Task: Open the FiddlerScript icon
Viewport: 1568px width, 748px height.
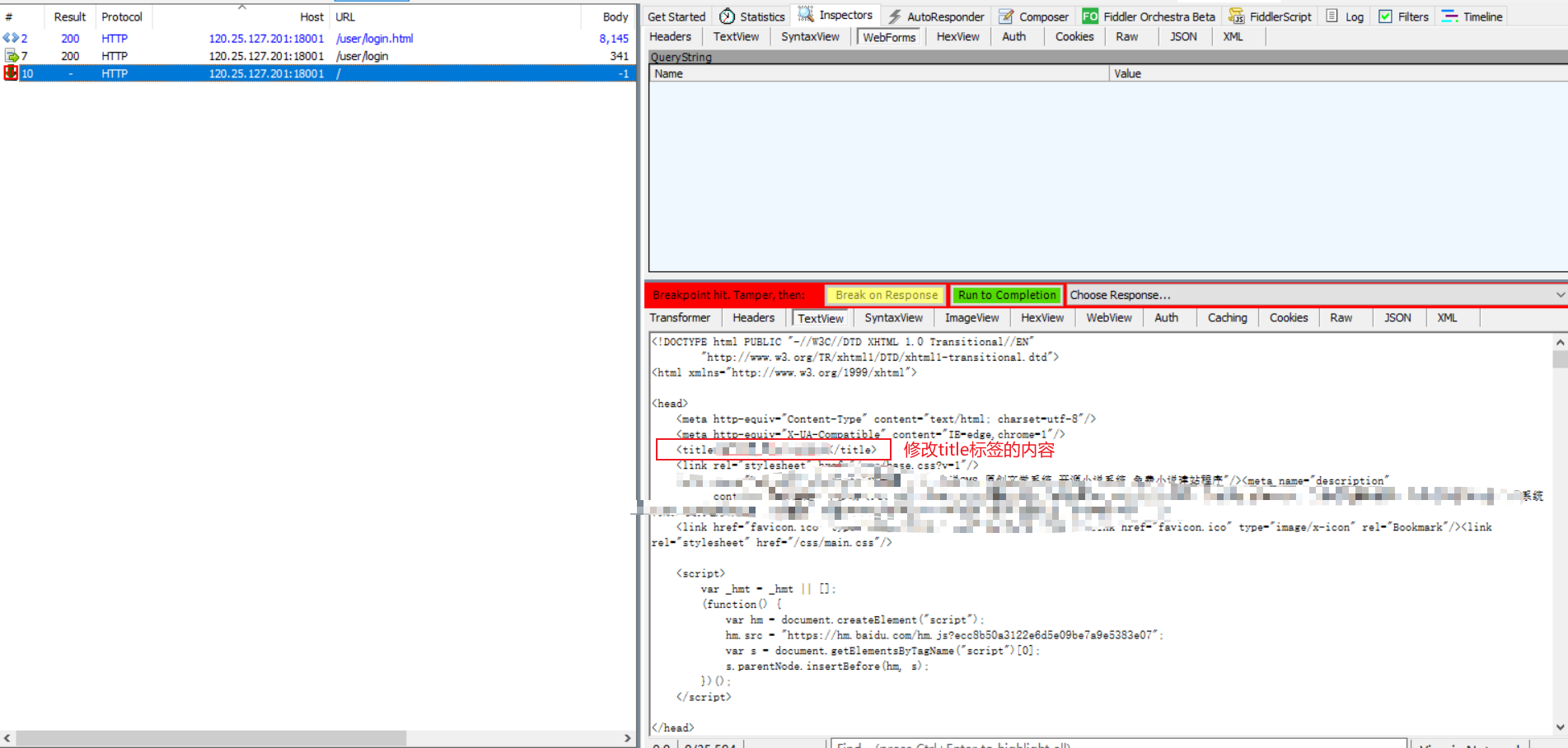Action: [1236, 16]
